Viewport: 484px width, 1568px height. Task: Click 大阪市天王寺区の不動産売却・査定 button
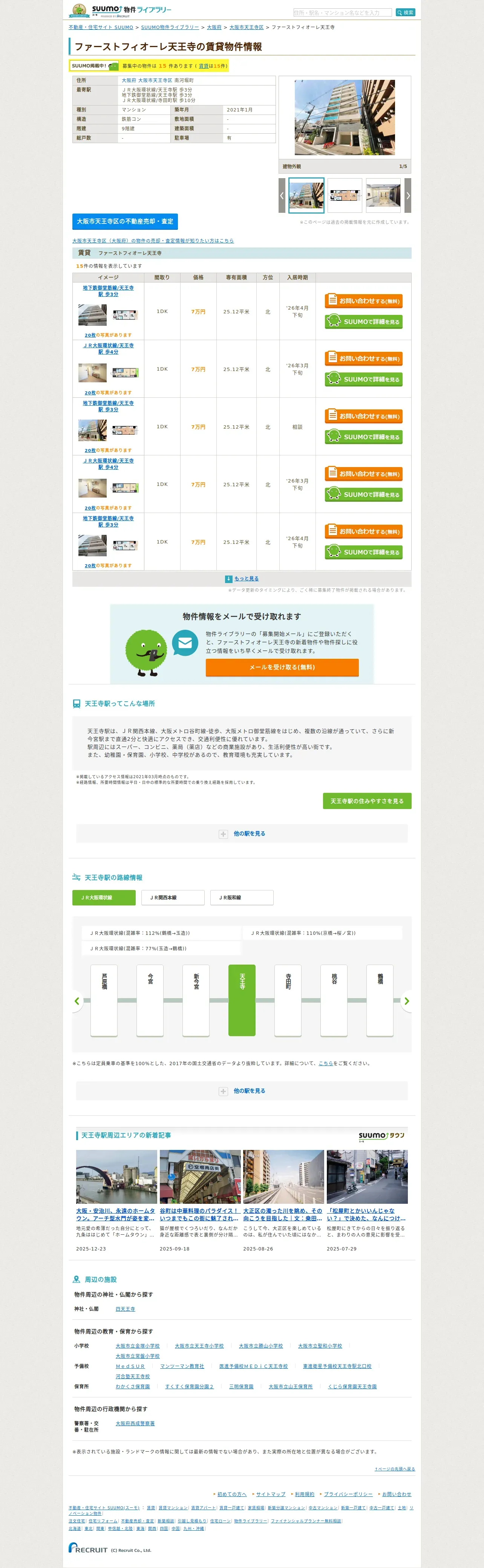click(x=125, y=221)
